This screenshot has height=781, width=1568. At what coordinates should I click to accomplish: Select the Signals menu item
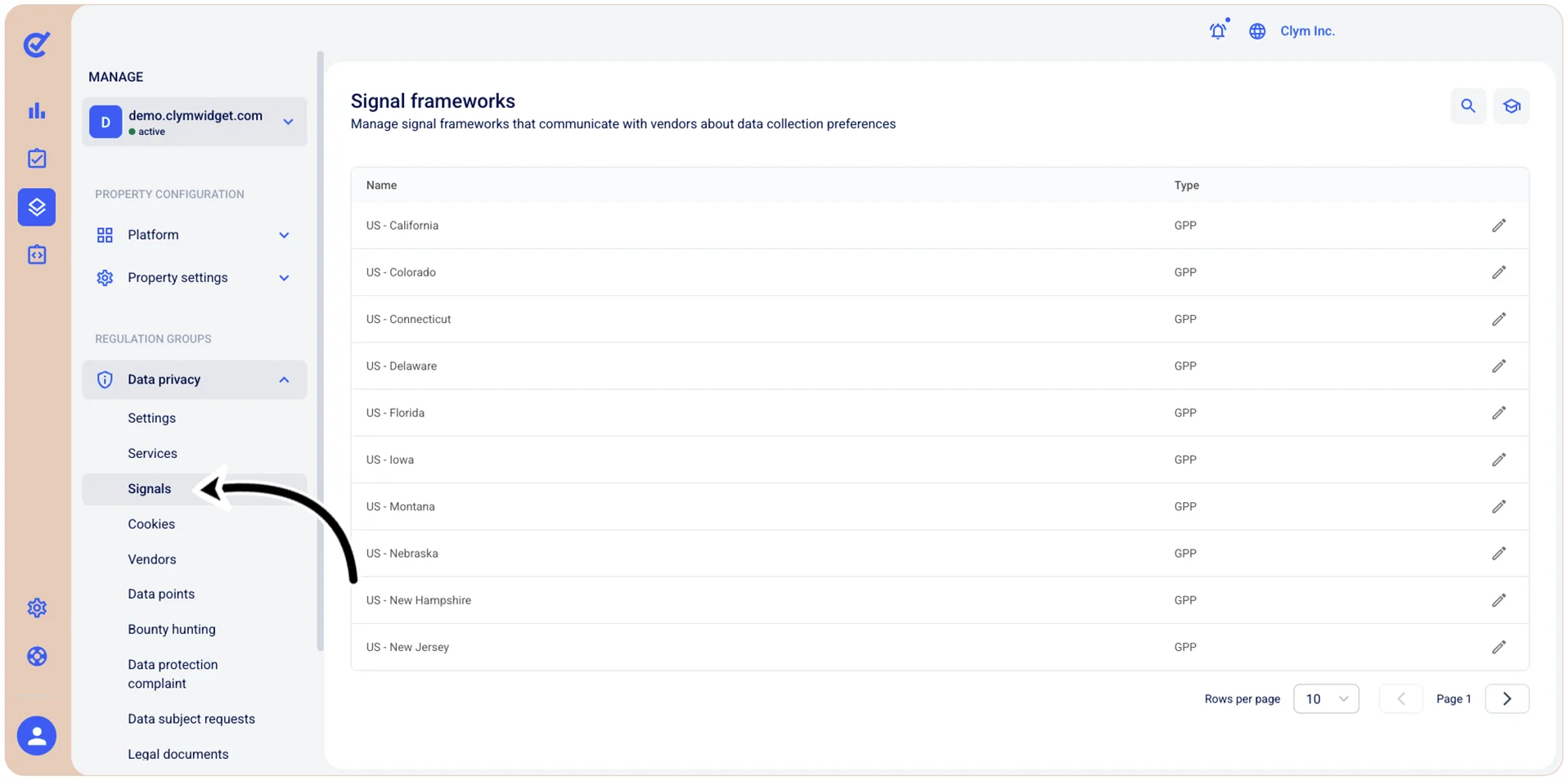[x=195, y=489]
